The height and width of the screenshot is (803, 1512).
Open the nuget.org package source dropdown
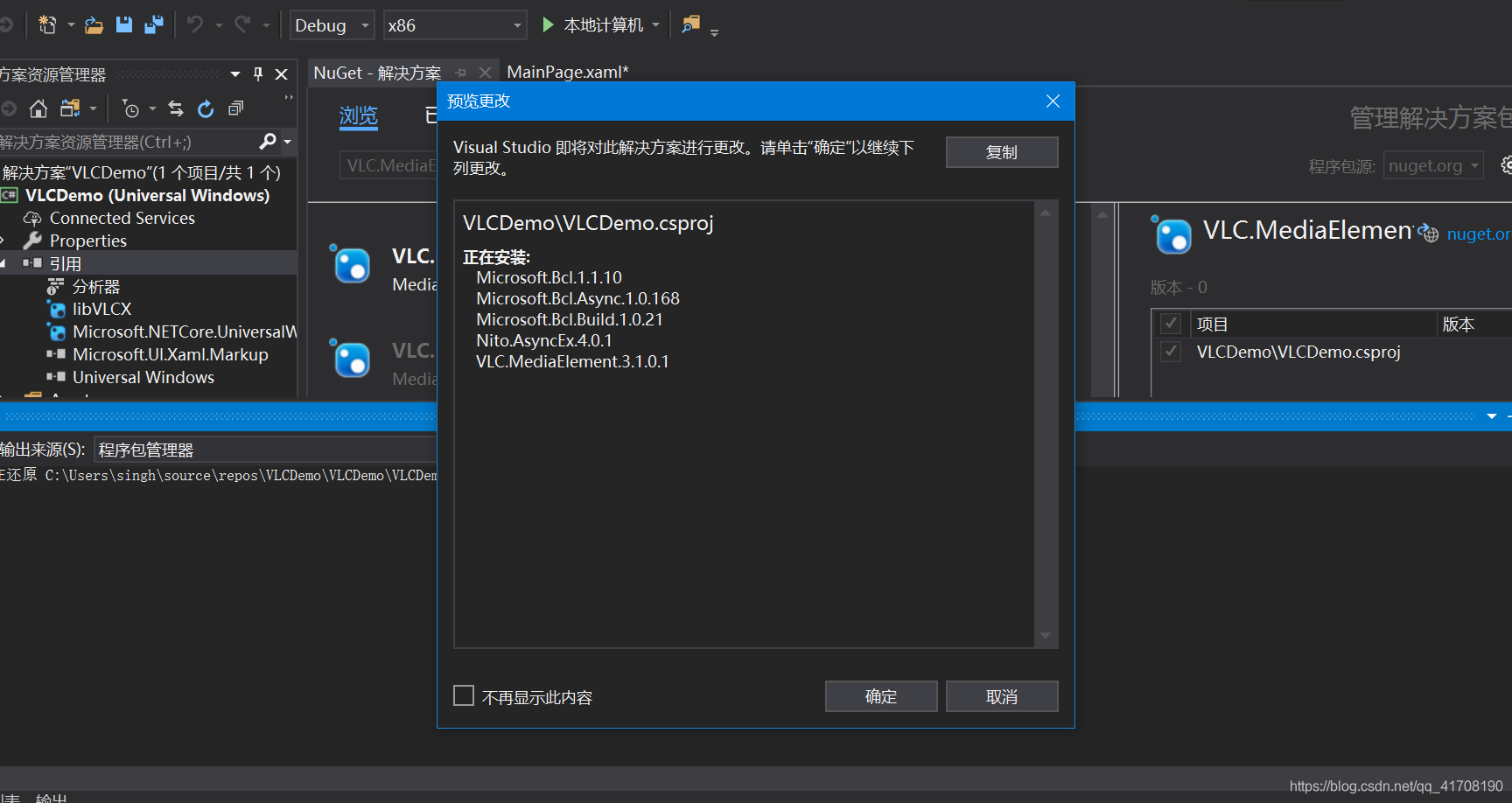1432,164
